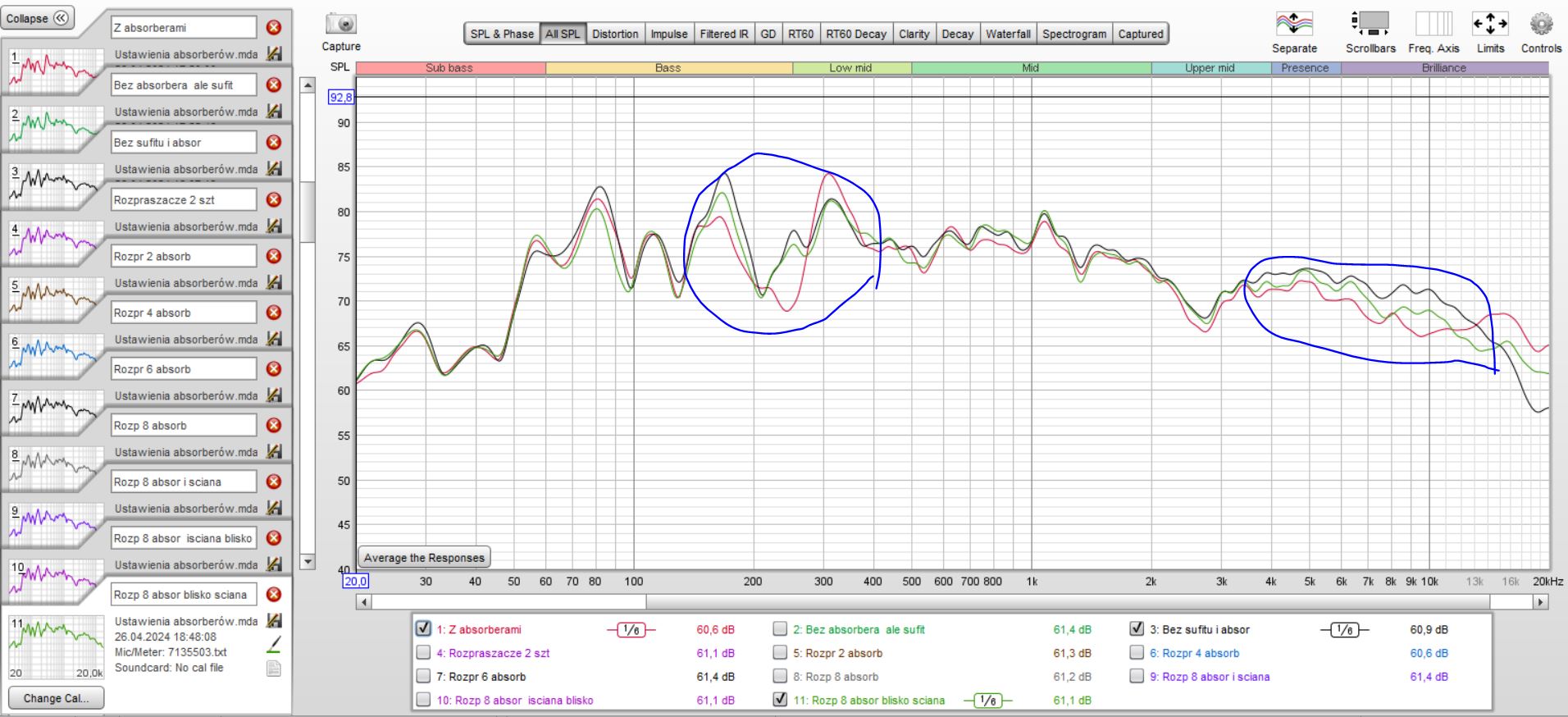Remove measurement 'Bez absorbera ale sufit'
The image size is (1568, 717).
[x=274, y=84]
